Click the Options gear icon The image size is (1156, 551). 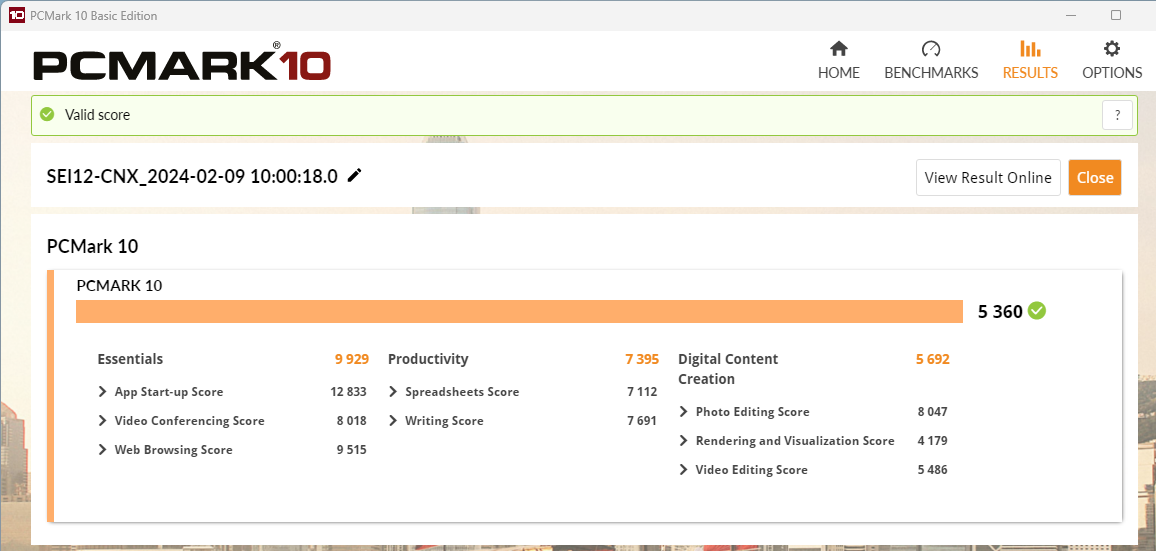(x=1112, y=49)
